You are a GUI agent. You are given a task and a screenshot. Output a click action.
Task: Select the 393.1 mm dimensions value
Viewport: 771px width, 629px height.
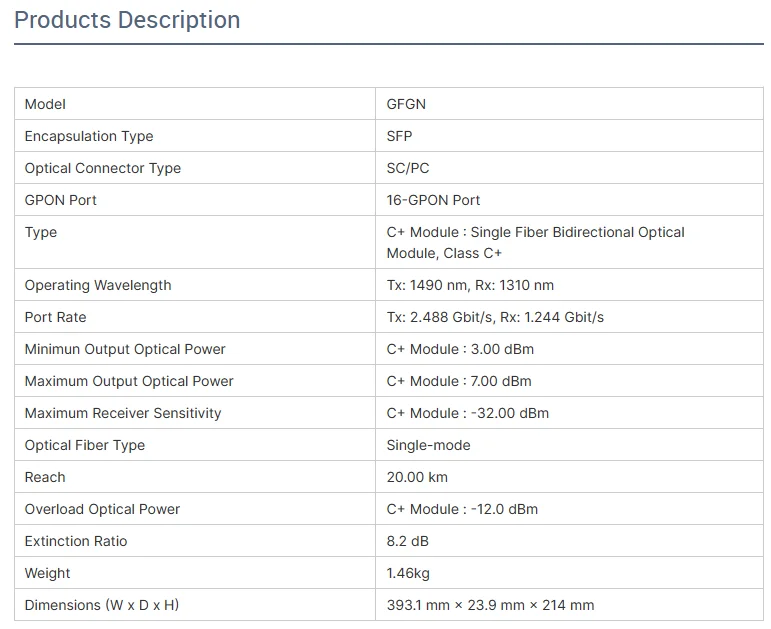[490, 605]
